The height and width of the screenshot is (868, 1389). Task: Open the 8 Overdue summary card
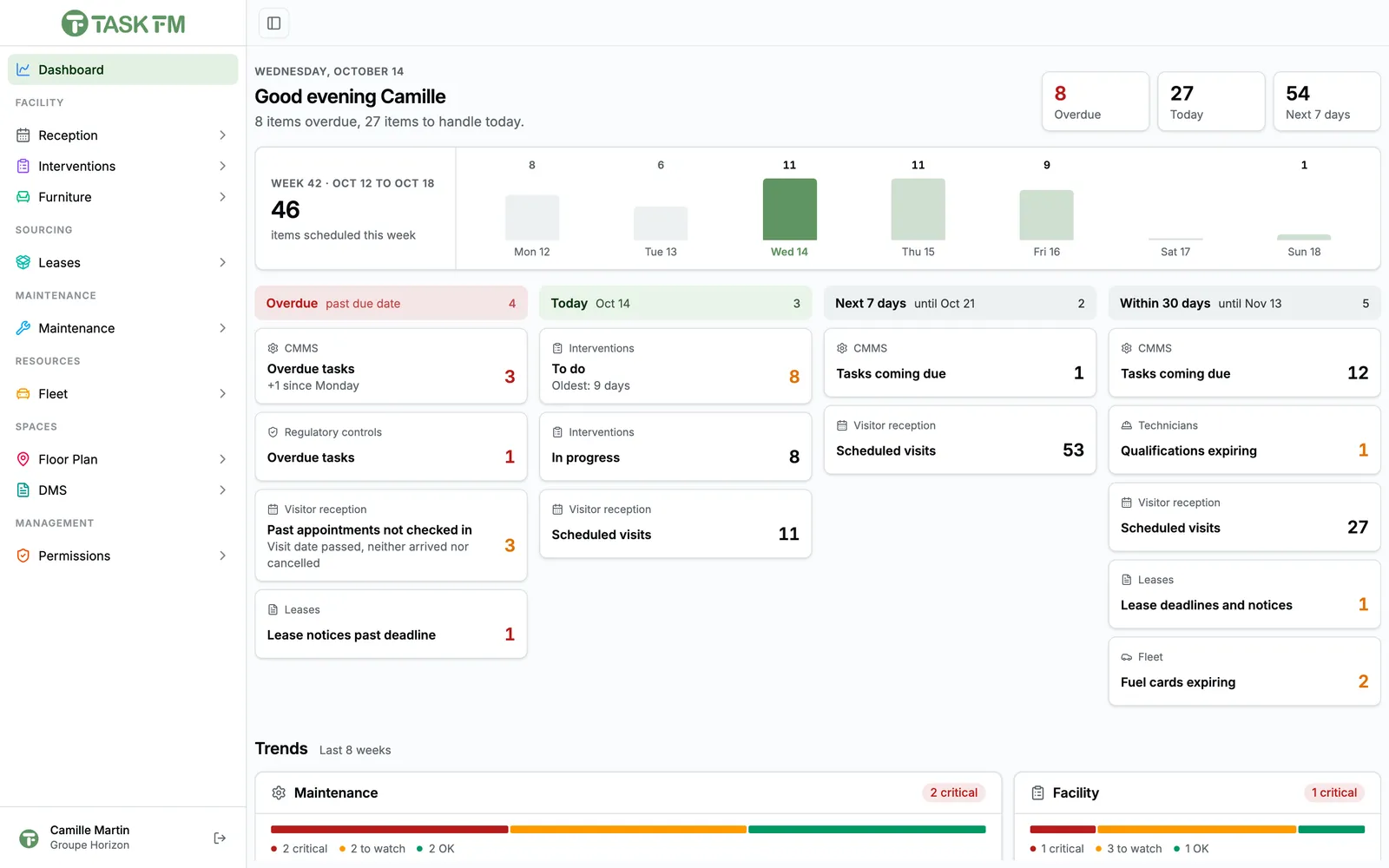pyautogui.click(x=1096, y=102)
